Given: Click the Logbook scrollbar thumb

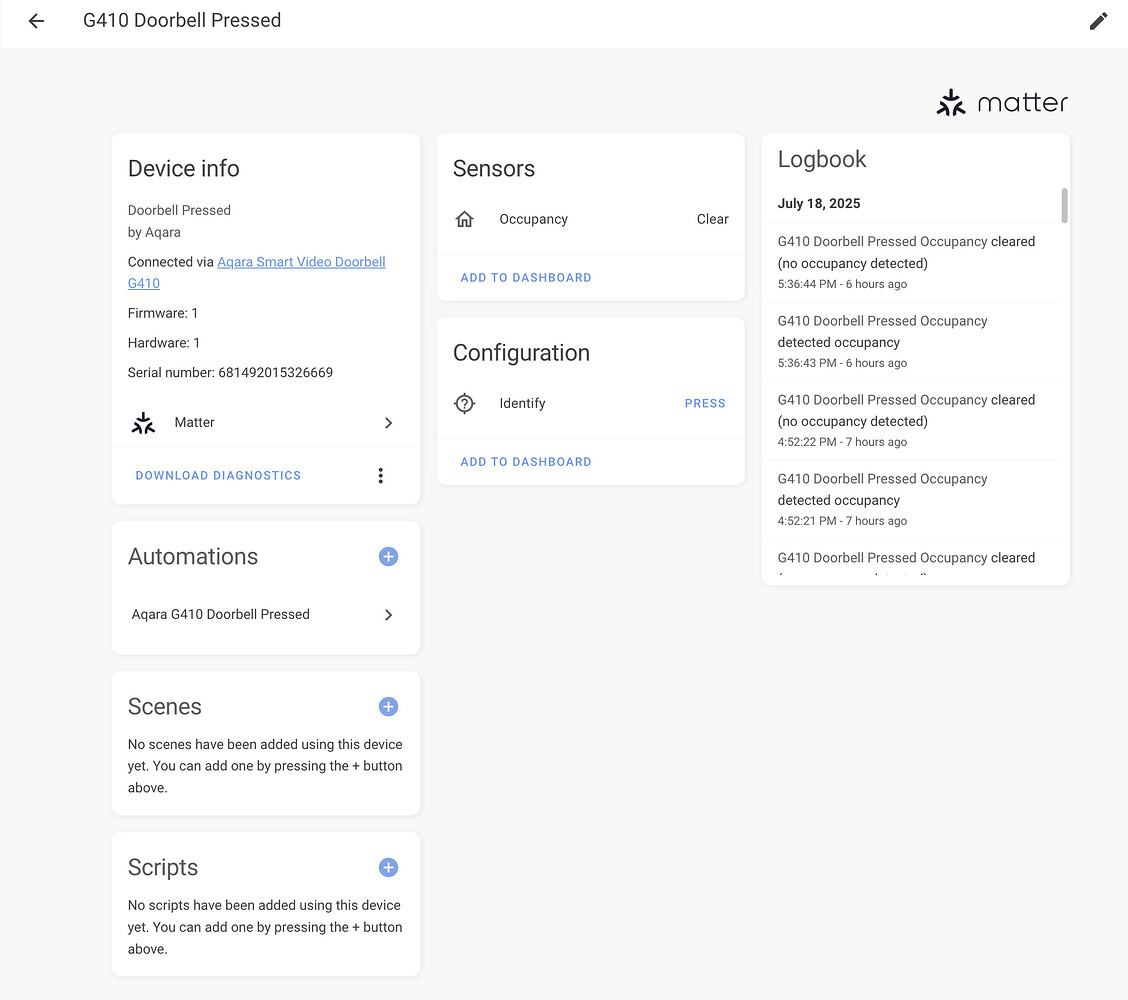Looking at the screenshot, I should point(1064,205).
